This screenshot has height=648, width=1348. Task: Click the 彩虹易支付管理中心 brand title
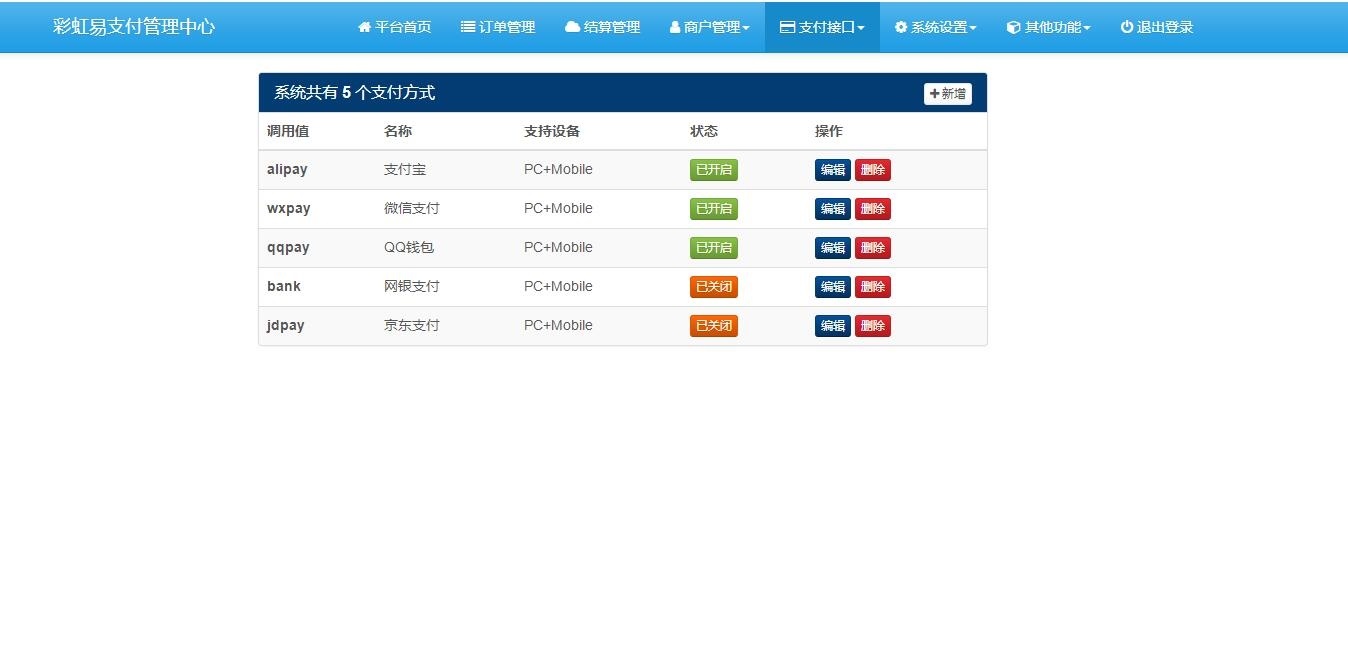(134, 27)
